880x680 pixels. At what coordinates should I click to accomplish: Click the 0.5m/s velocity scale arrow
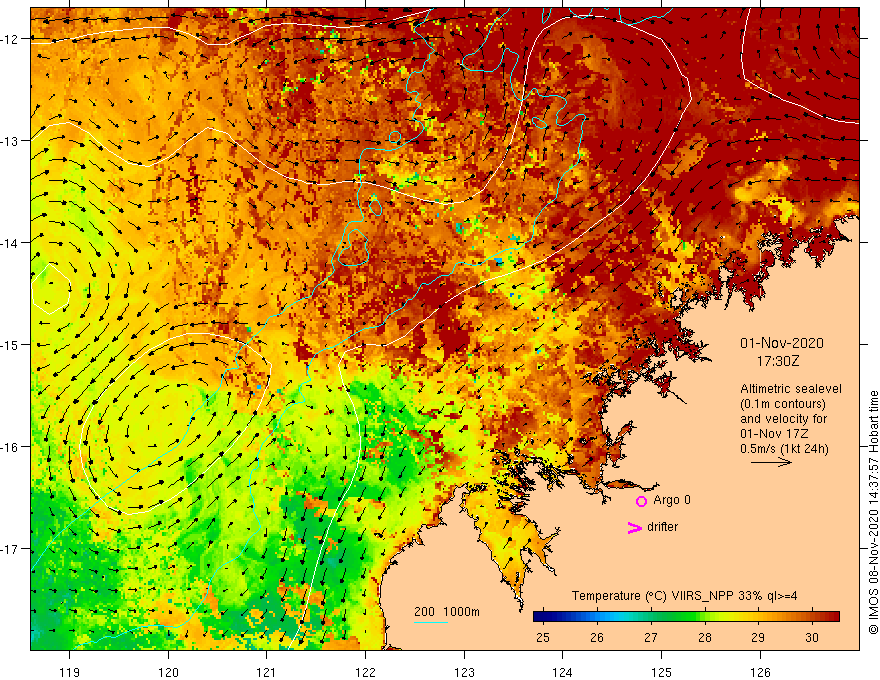[x=771, y=462]
